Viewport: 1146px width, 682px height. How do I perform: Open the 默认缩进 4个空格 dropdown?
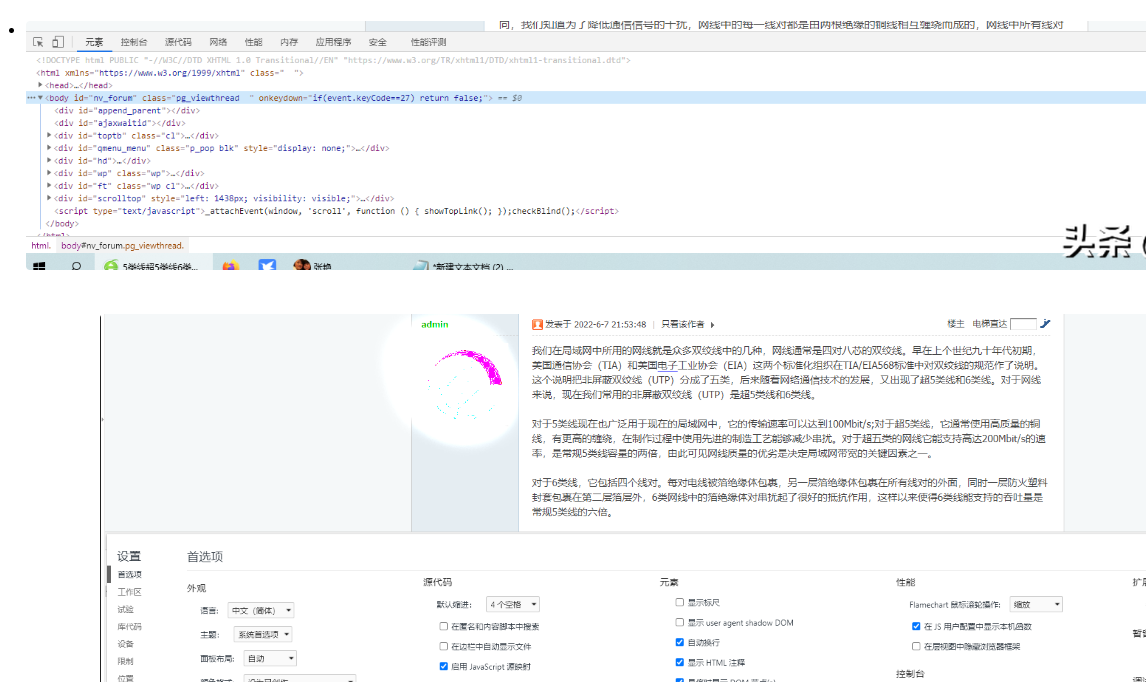(512, 605)
